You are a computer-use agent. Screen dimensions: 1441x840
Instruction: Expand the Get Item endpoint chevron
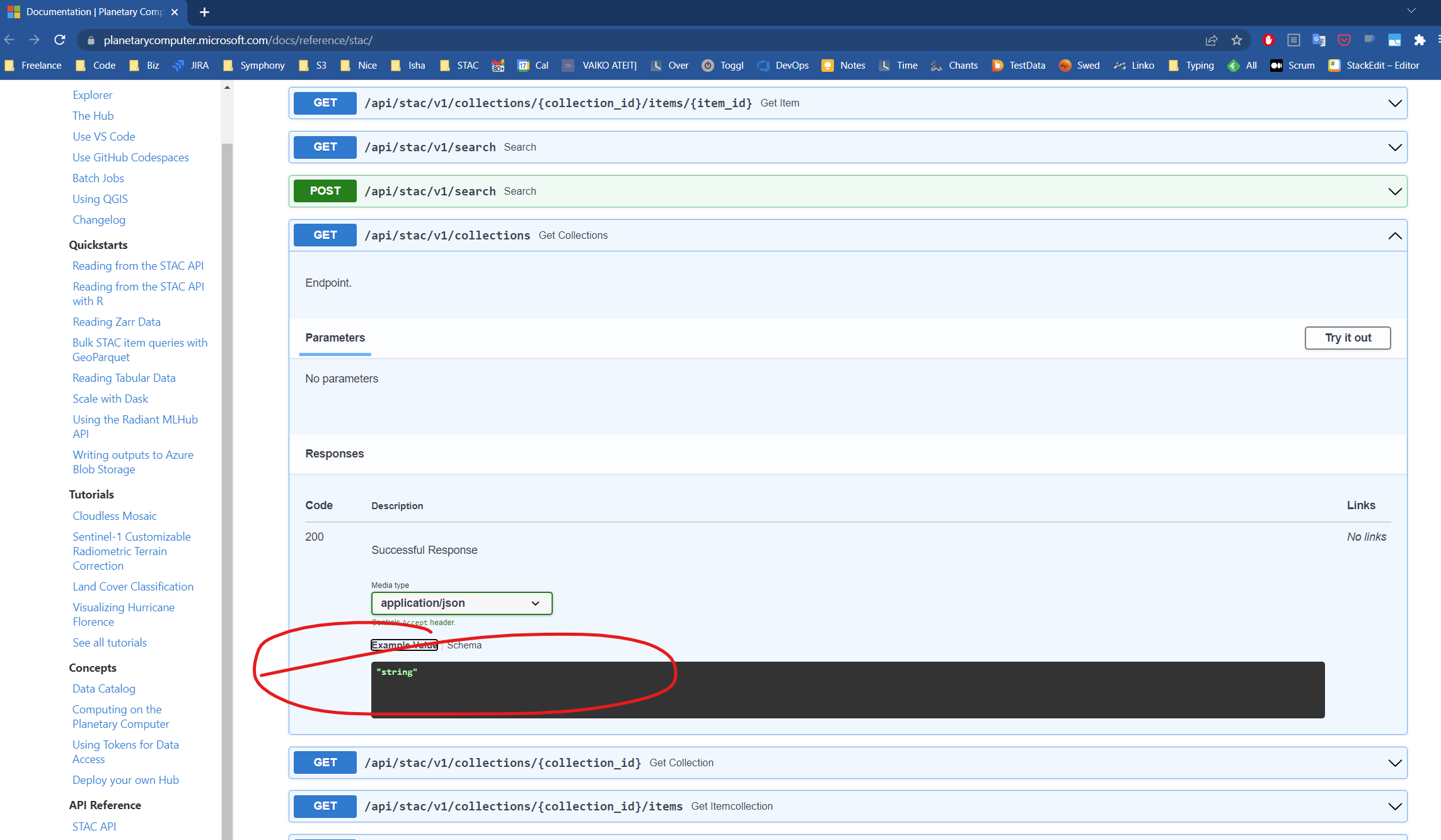click(1394, 103)
